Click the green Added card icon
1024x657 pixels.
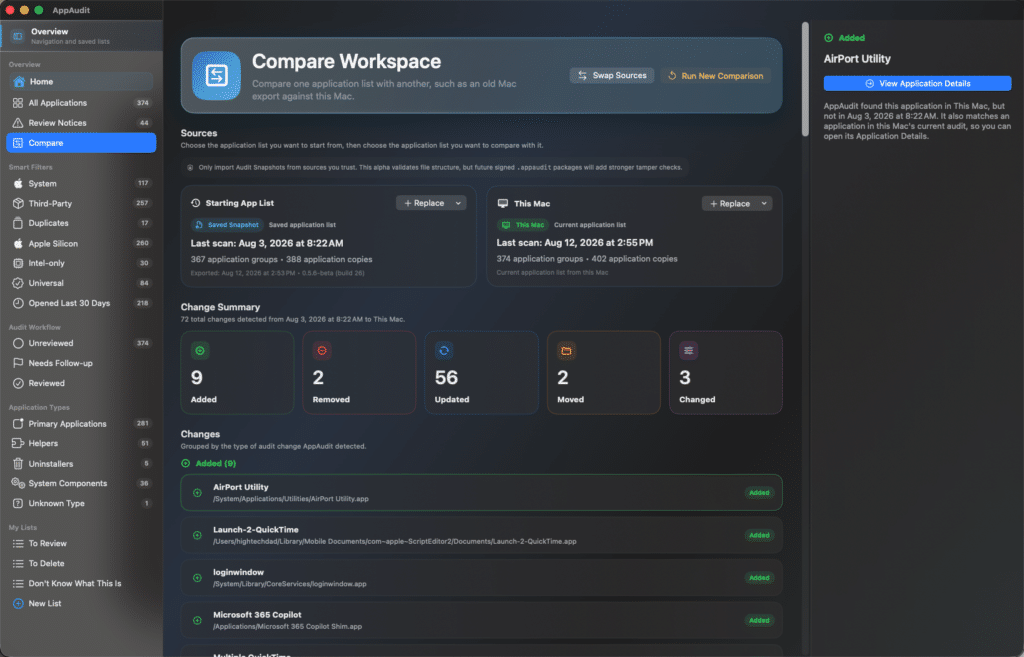point(200,351)
